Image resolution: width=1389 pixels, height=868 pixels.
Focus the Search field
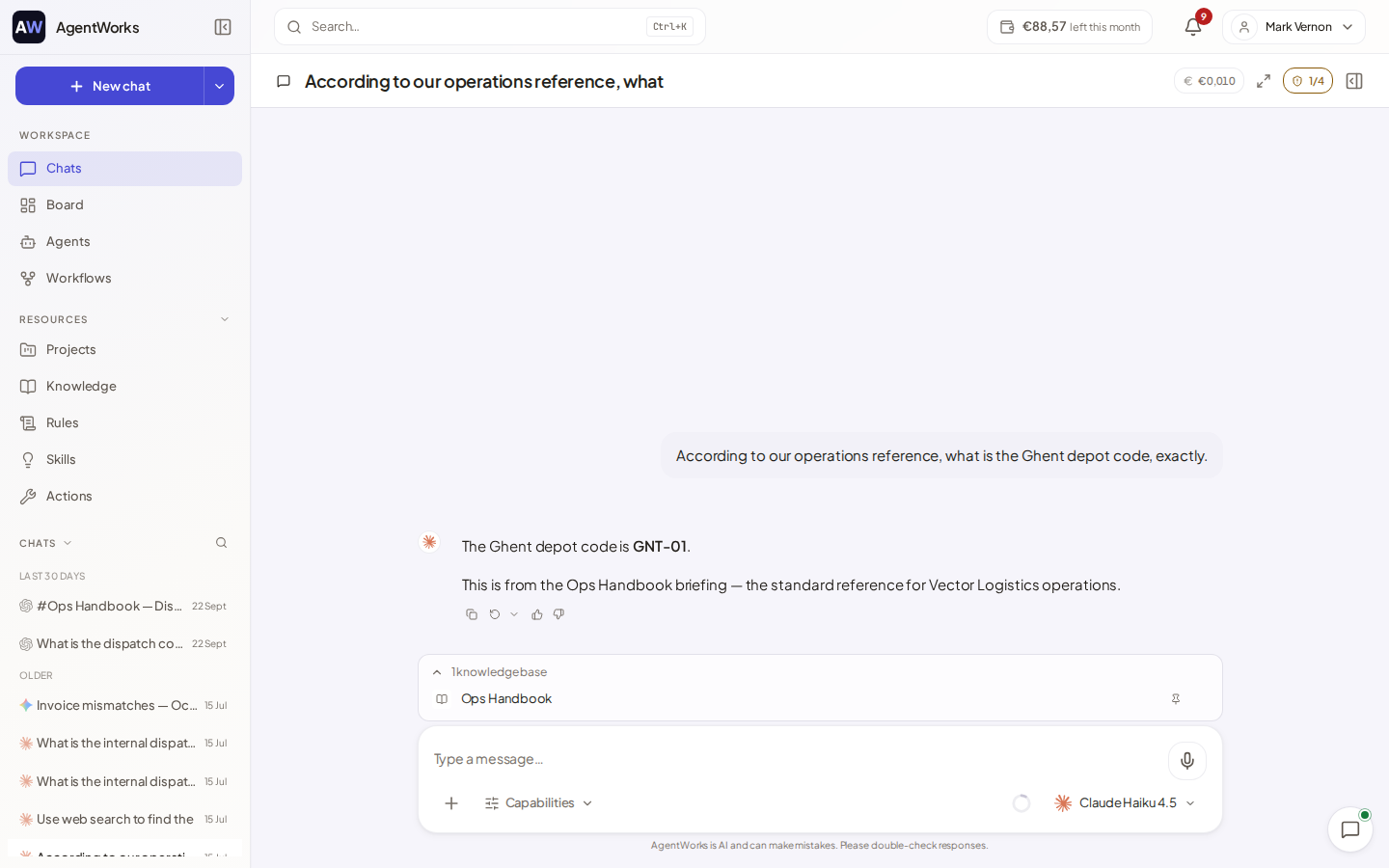(x=490, y=27)
